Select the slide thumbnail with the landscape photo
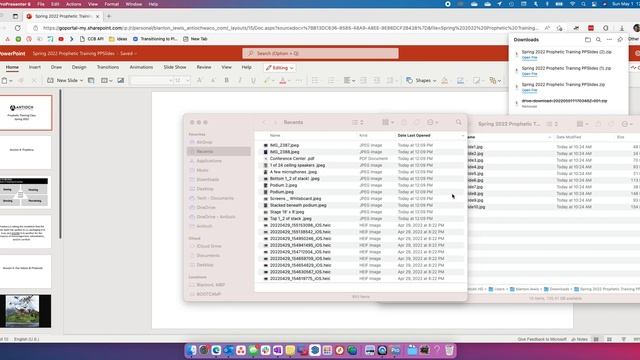 [26, 311]
